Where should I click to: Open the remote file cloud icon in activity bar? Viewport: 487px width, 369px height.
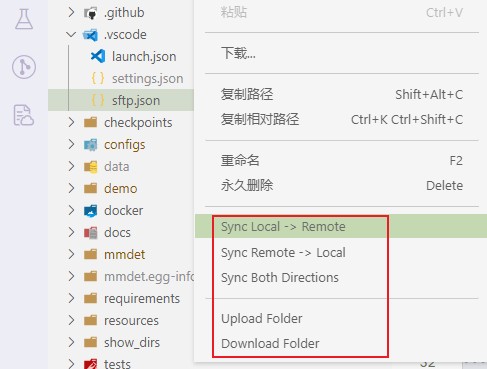tap(24, 115)
